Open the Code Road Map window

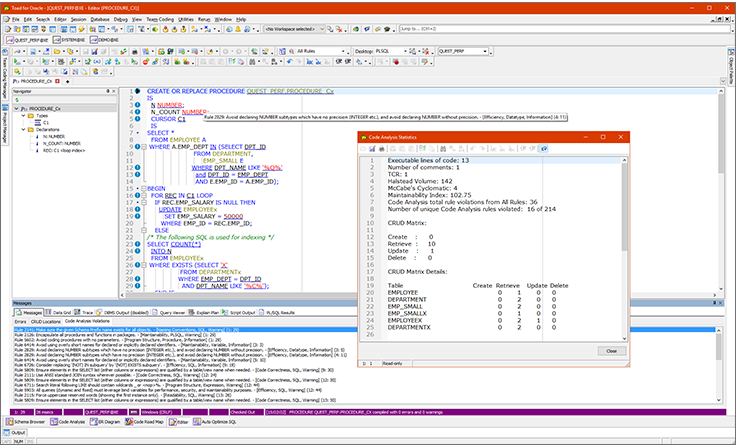[145, 422]
